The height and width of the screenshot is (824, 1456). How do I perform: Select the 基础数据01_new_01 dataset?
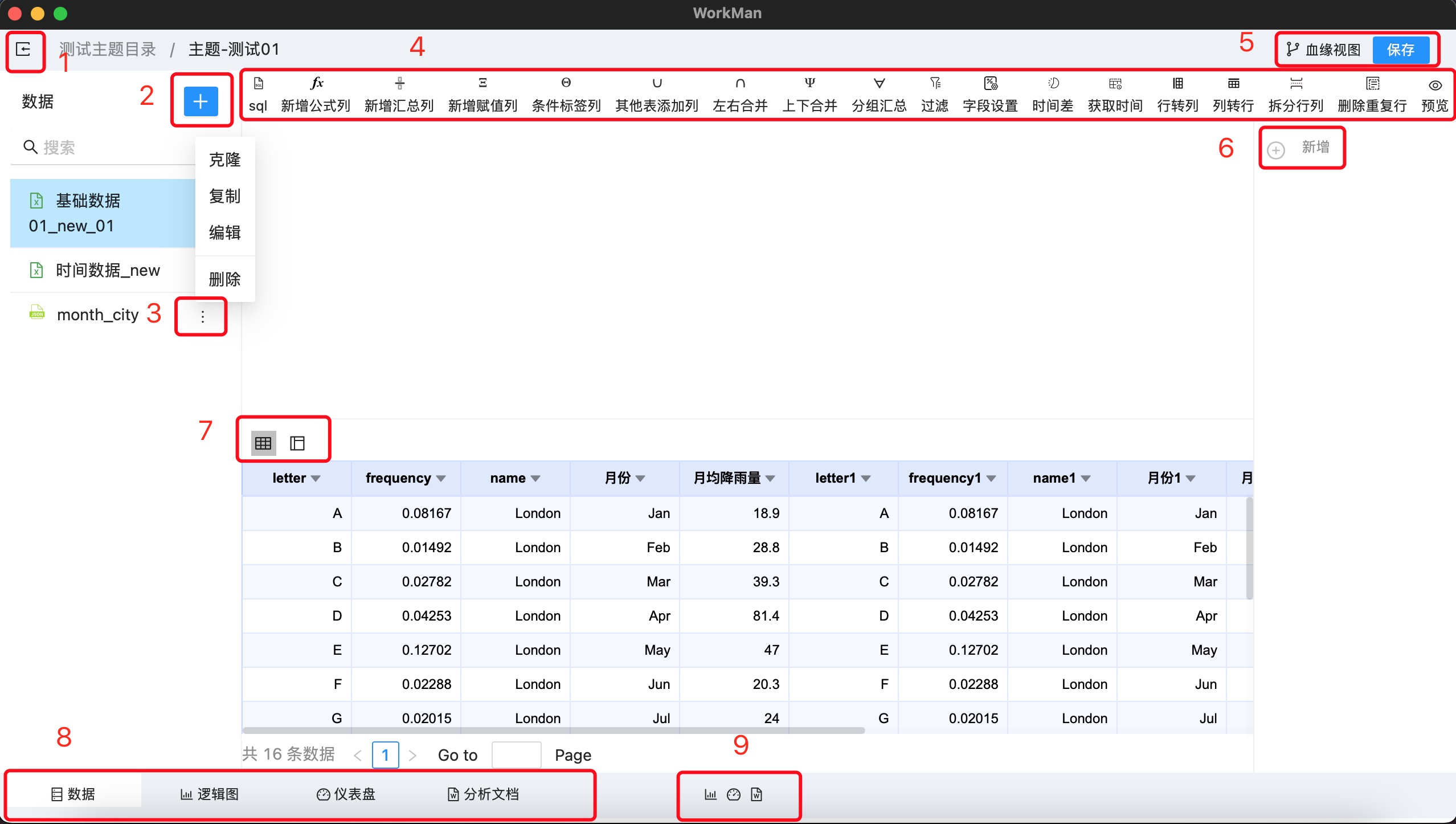coord(103,213)
